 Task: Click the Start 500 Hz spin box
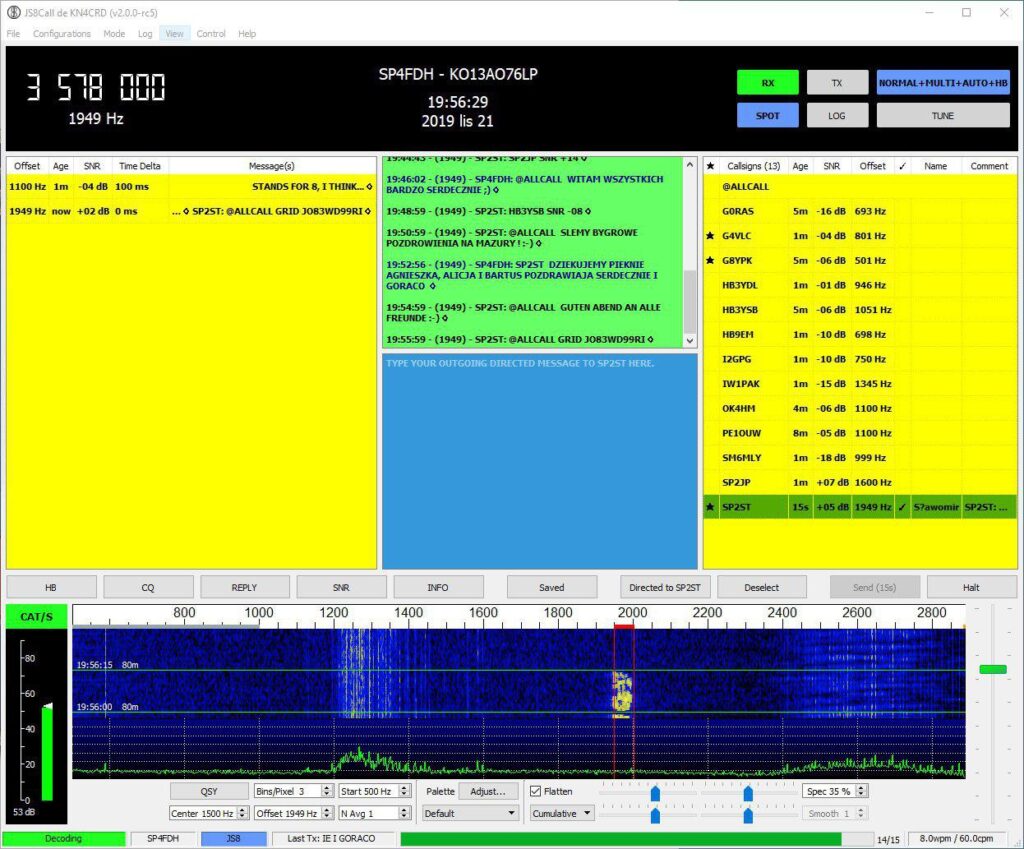375,792
